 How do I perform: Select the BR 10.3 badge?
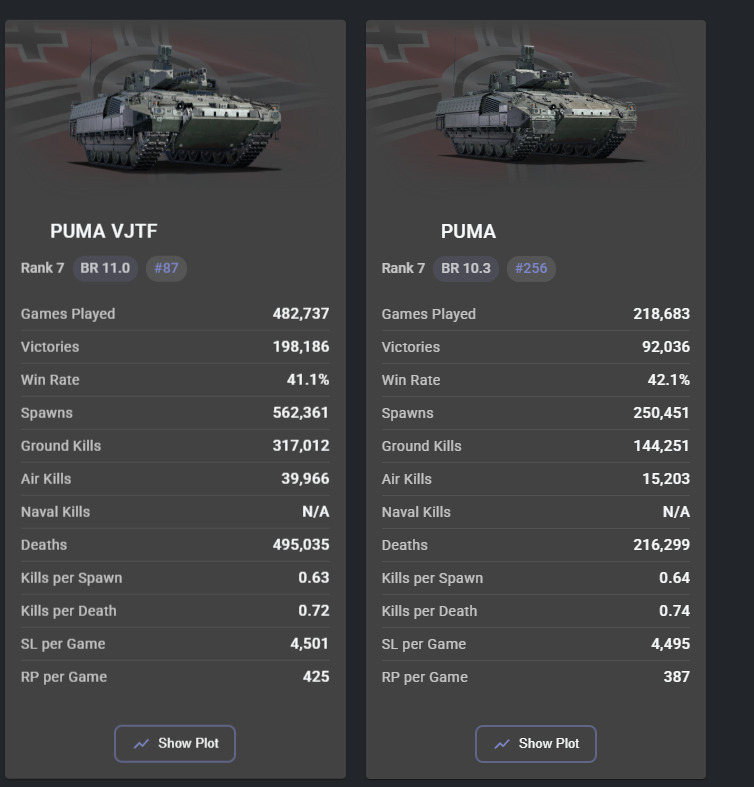tap(465, 268)
